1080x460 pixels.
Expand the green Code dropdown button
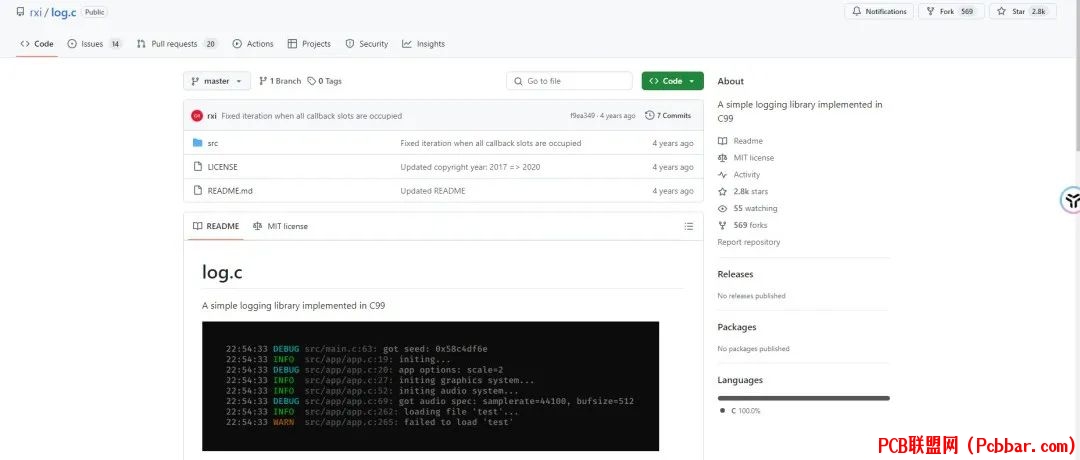pyautogui.click(x=672, y=81)
